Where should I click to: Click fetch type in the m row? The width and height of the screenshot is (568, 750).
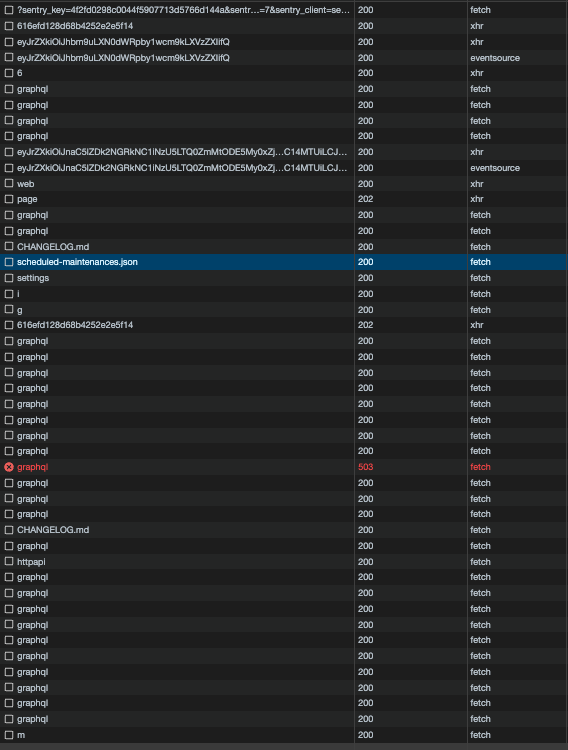point(480,735)
